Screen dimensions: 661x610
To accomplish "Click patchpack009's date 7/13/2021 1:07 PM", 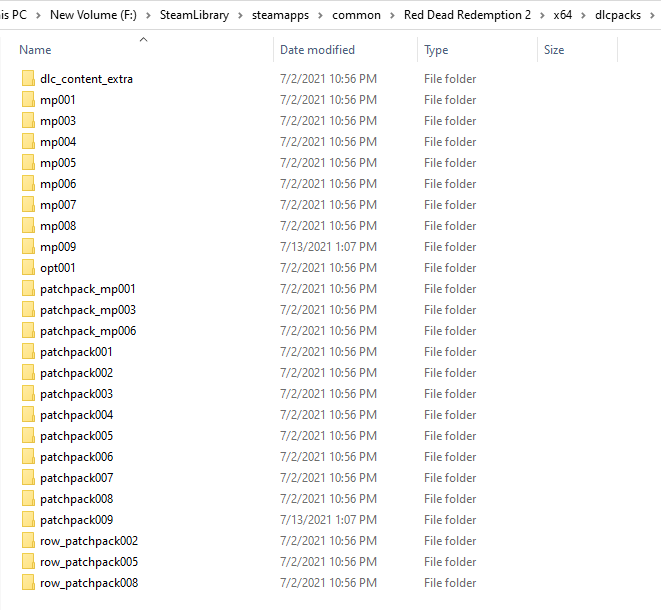I will [328, 520].
